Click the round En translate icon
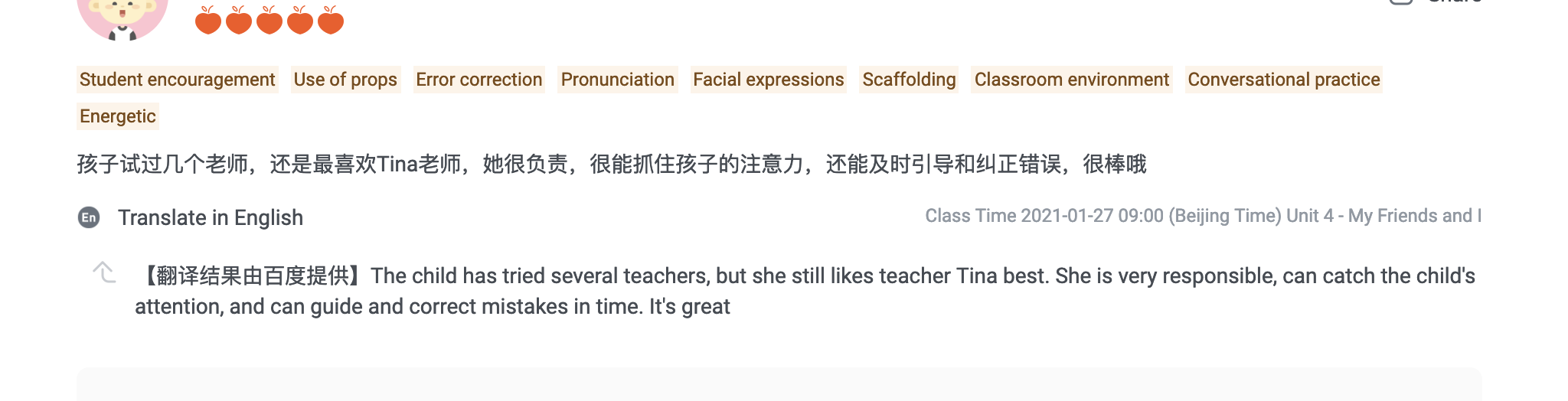This screenshot has height=401, width=1568. [89, 218]
